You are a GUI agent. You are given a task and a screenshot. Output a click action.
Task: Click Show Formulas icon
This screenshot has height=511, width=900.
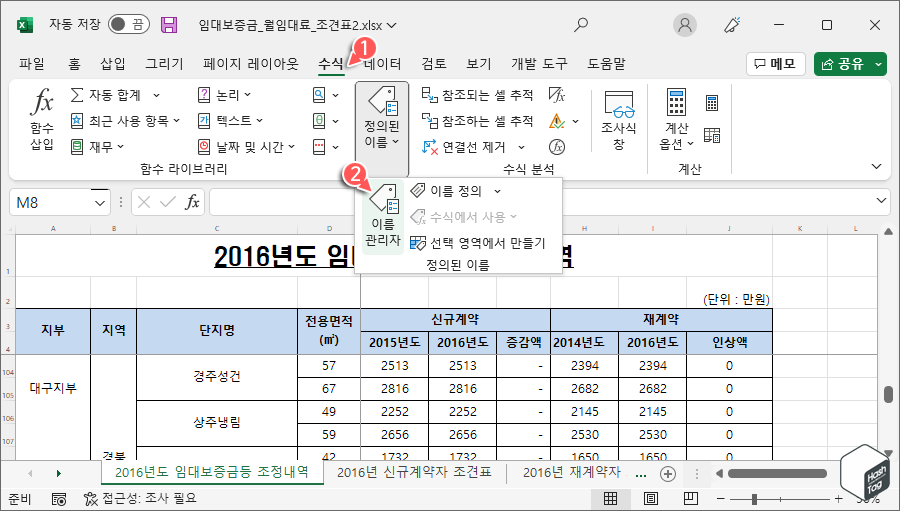coord(557,95)
